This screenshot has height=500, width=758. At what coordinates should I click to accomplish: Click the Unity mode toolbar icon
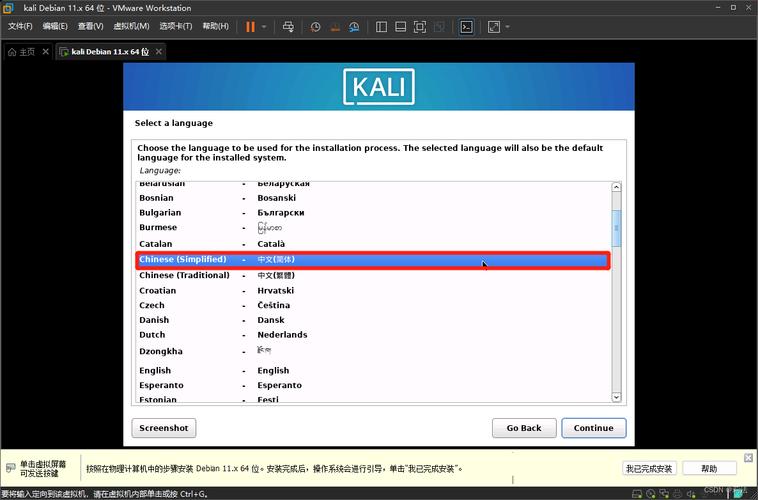pyautogui.click(x=439, y=27)
